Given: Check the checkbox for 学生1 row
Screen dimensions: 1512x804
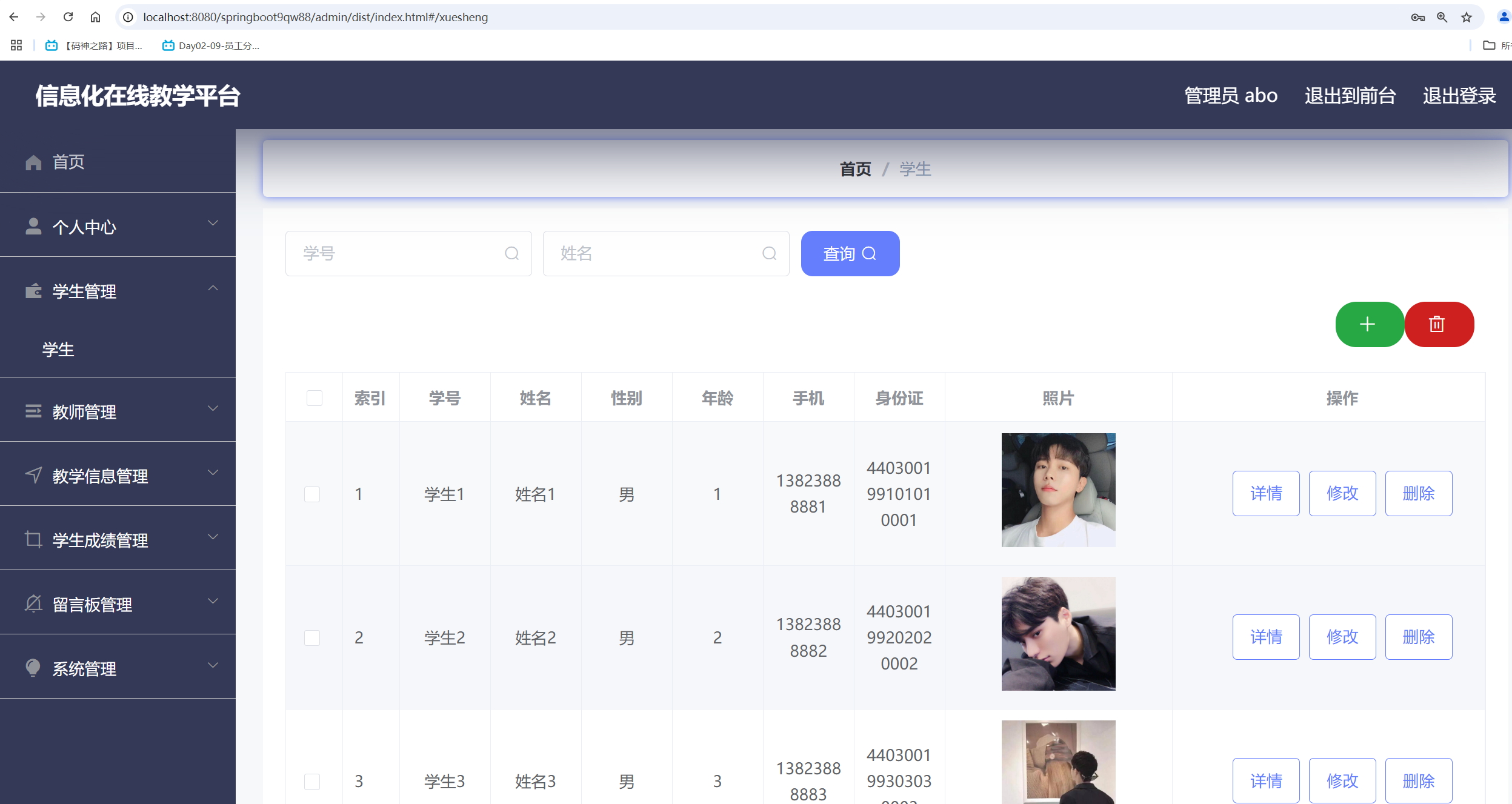Looking at the screenshot, I should coord(312,494).
